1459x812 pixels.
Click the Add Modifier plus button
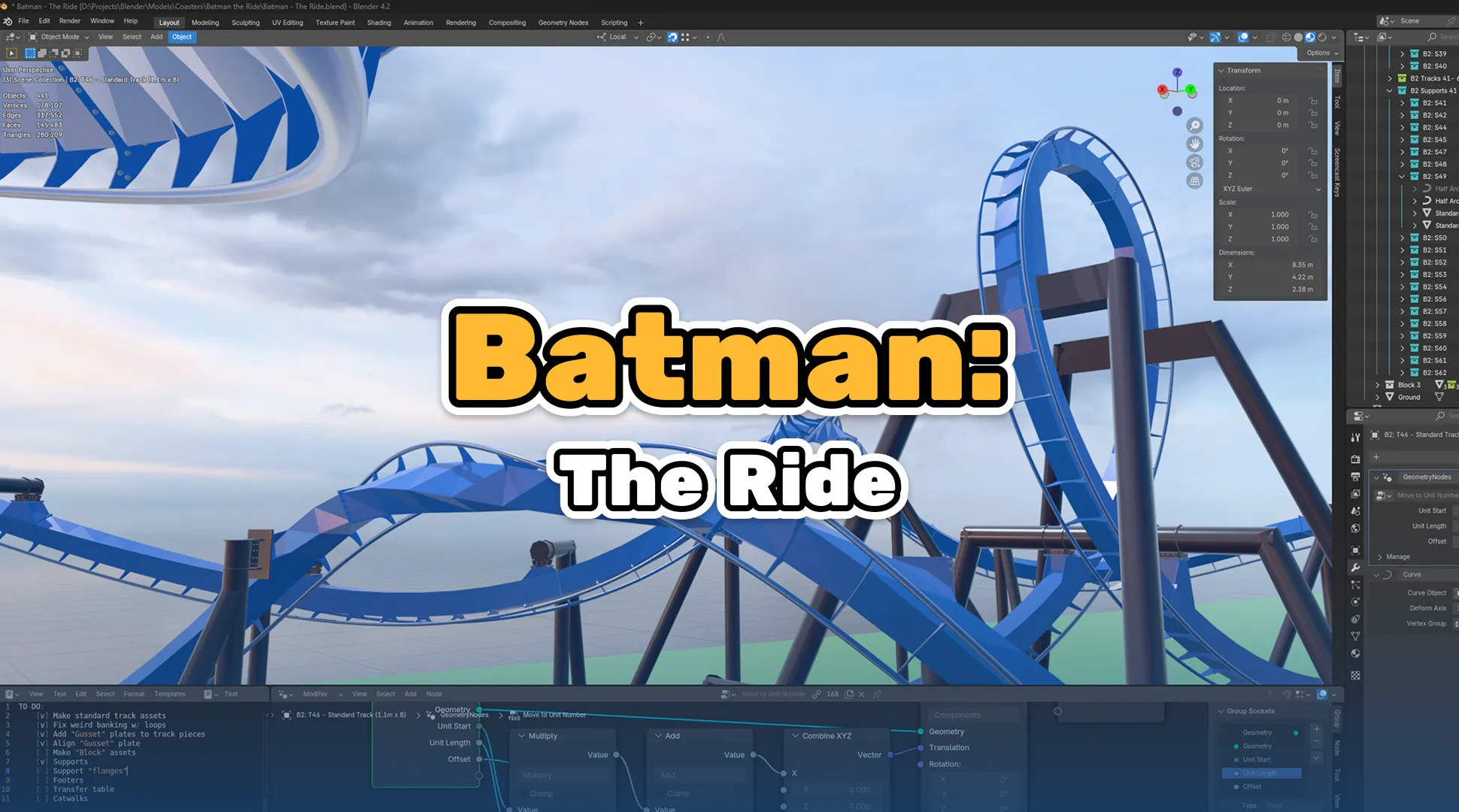(1376, 457)
